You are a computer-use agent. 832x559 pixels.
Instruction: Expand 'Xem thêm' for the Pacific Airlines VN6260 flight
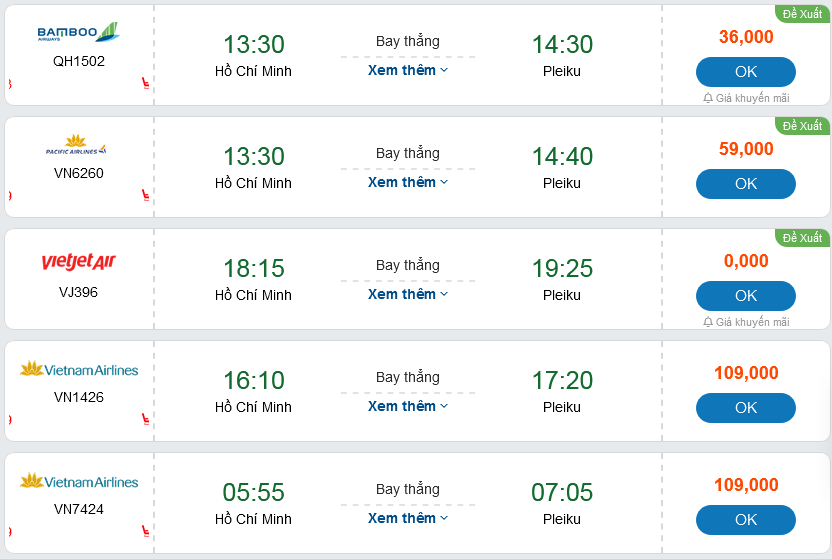point(407,182)
